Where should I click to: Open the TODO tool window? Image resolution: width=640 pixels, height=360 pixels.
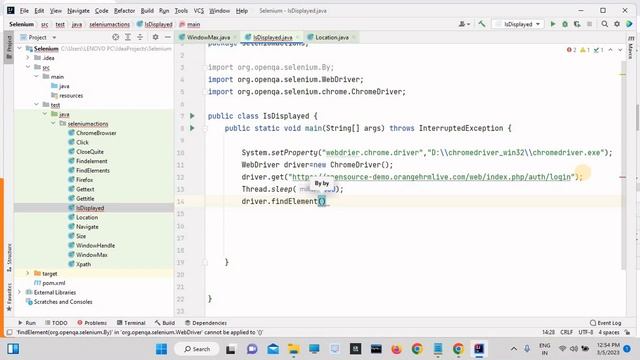pyautogui.click(x=56, y=323)
